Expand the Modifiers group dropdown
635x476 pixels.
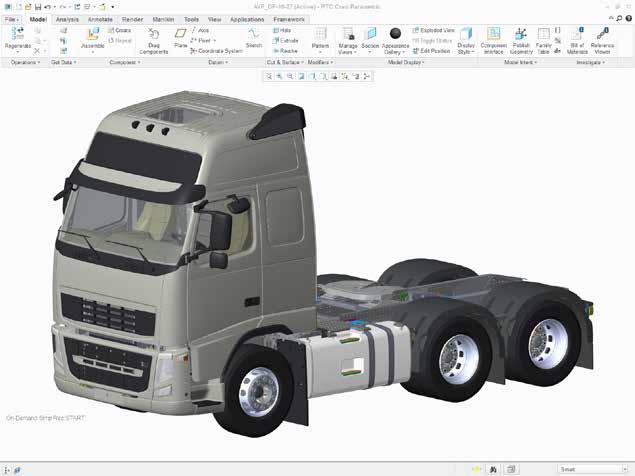[x=320, y=62]
